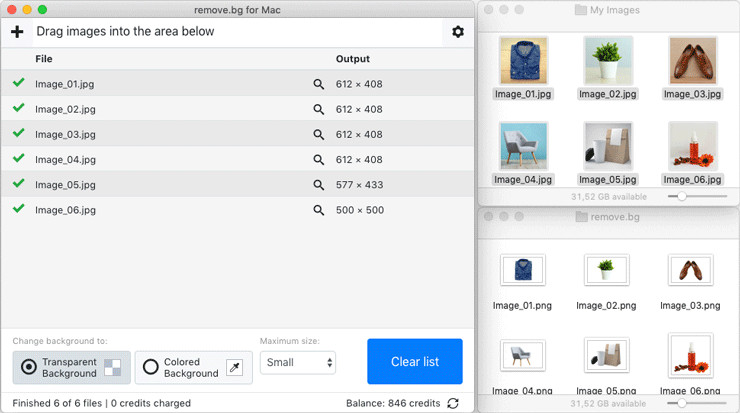
Task: Click the green checkmark for Image_01.jpg
Action: (19, 83)
